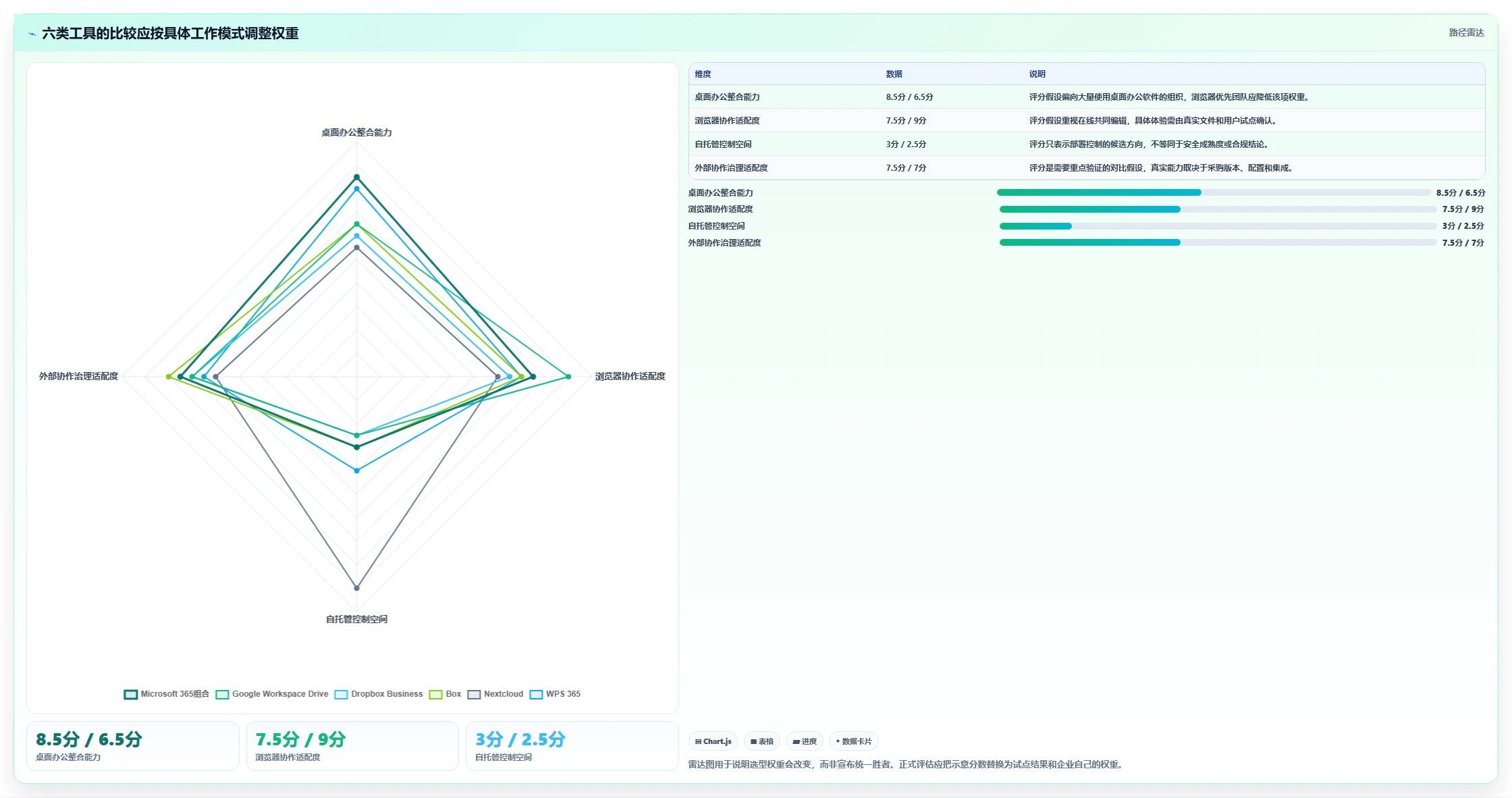Click the note starting 评分是需要重点验证的对比假设
Screen dimensions: 1512x798
tap(1162, 168)
